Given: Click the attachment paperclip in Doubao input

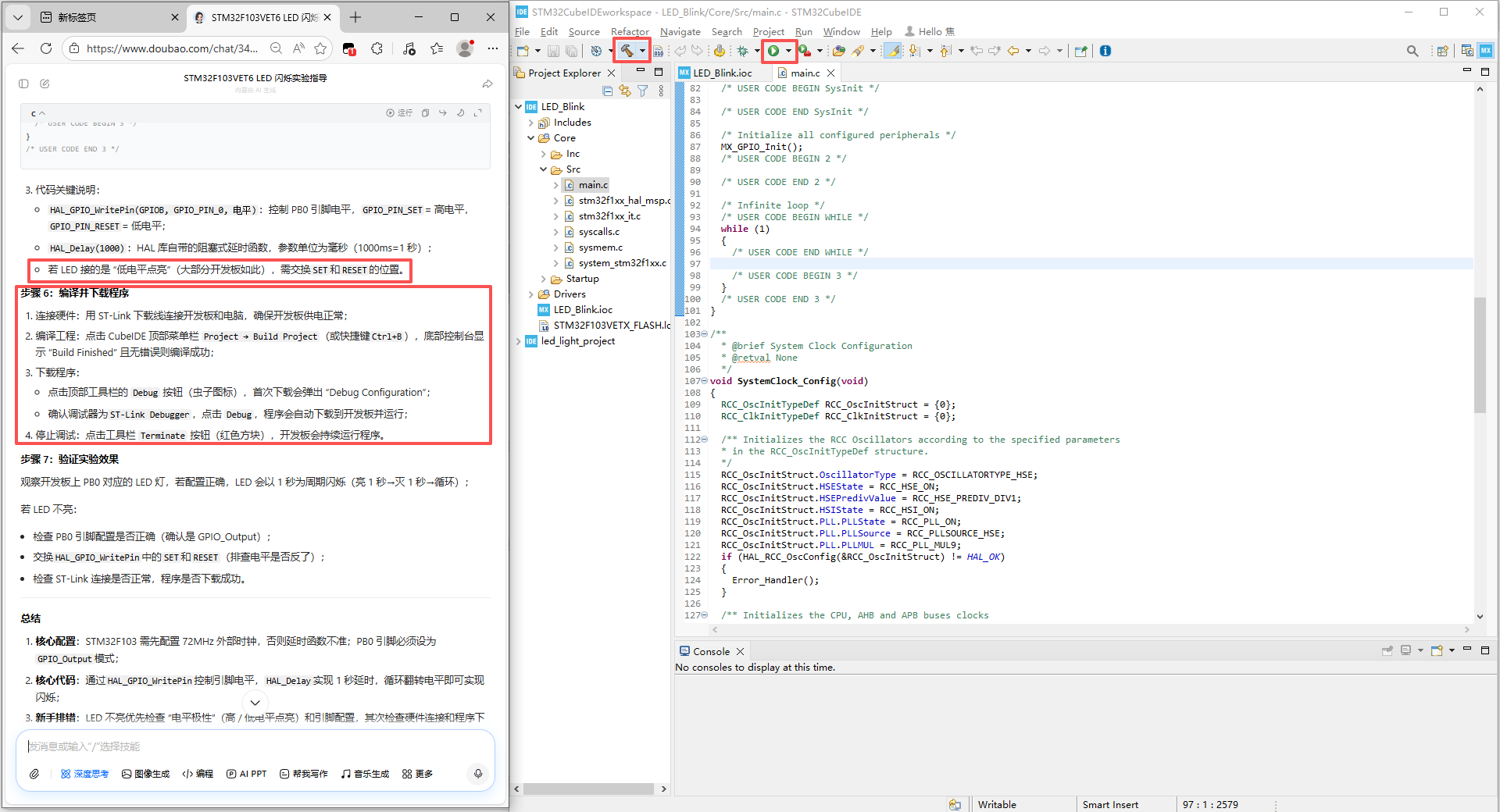Looking at the screenshot, I should (x=34, y=774).
